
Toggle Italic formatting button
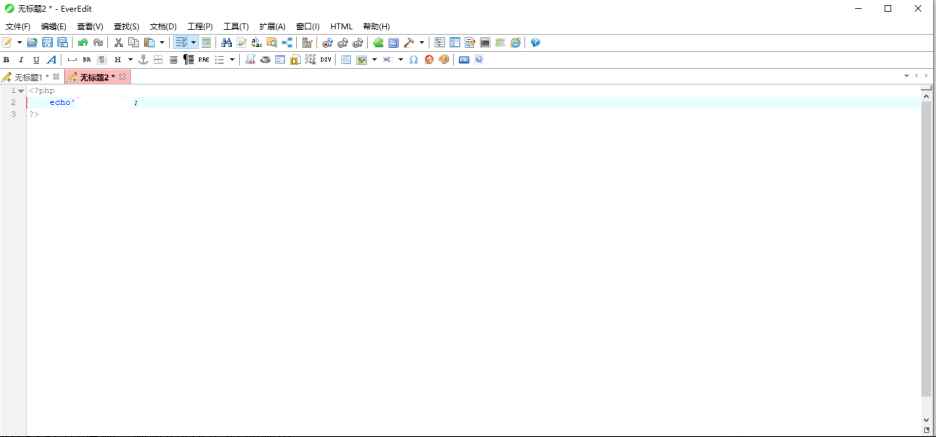(x=20, y=60)
